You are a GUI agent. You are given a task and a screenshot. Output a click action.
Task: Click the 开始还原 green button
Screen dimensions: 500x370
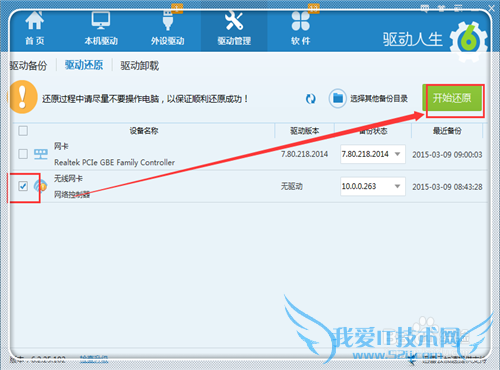pyautogui.click(x=452, y=98)
